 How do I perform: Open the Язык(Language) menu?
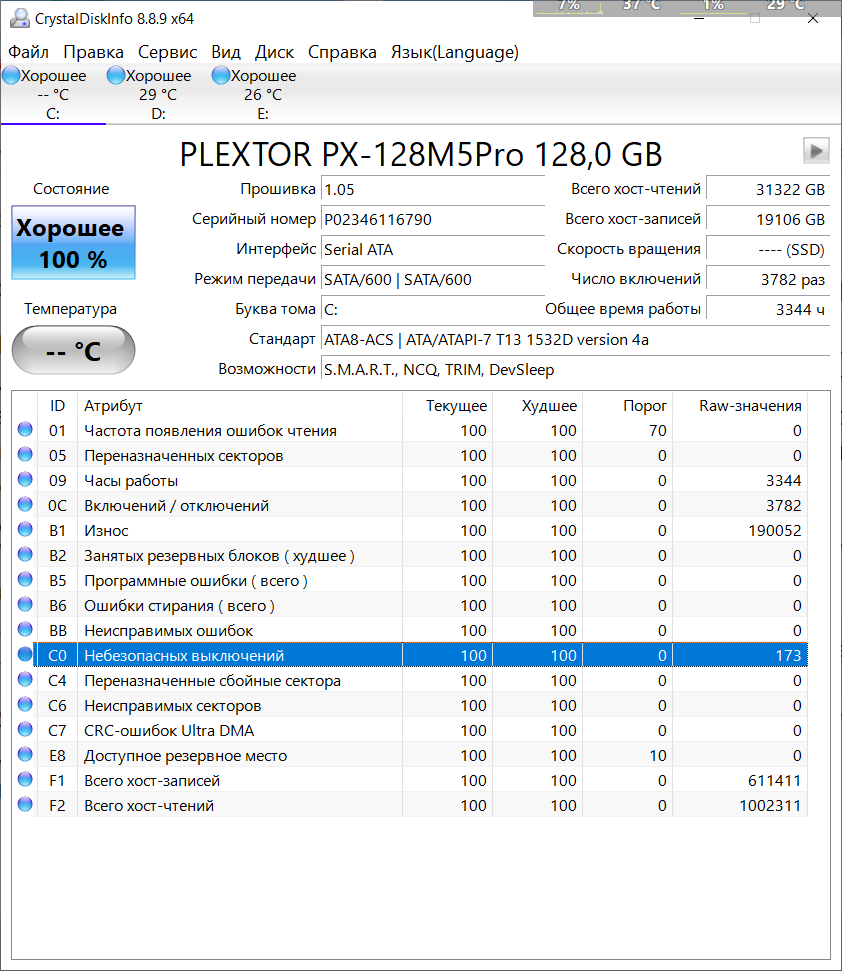(454, 52)
